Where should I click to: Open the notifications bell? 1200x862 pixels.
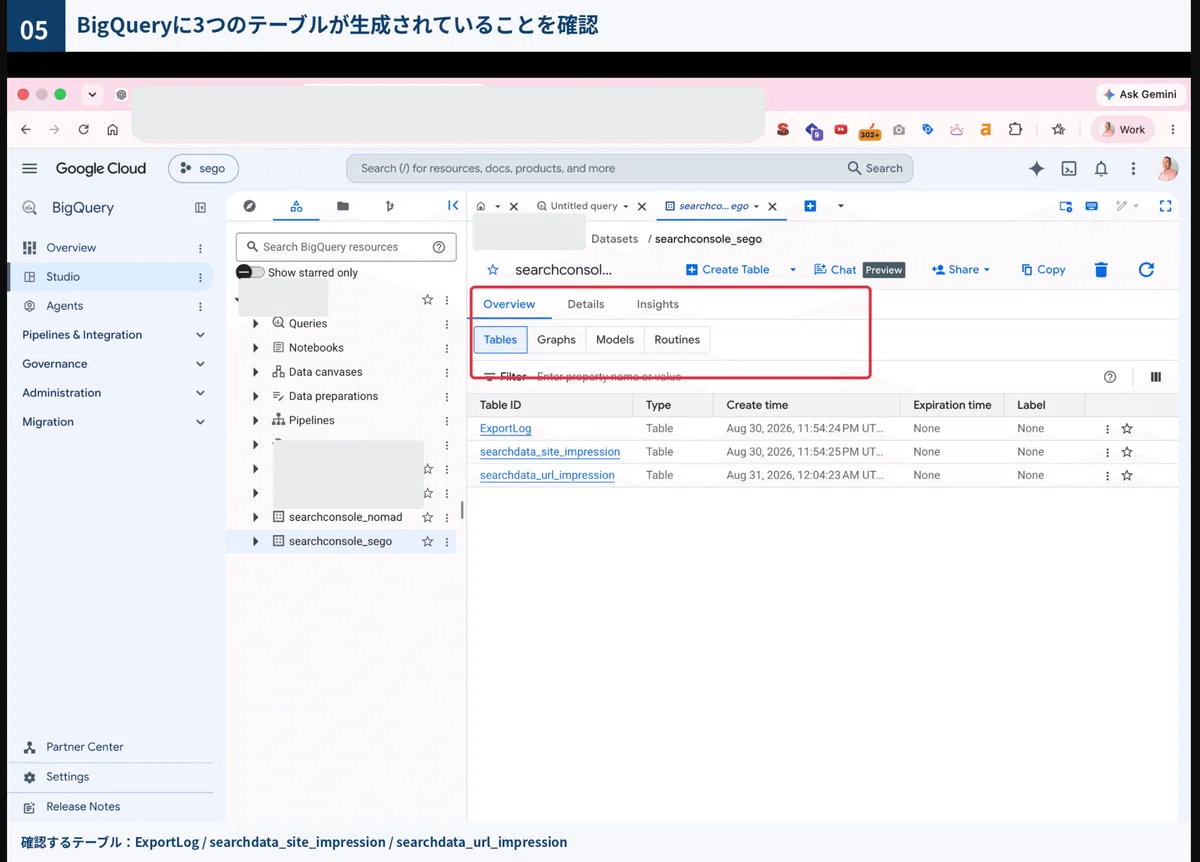point(1101,169)
